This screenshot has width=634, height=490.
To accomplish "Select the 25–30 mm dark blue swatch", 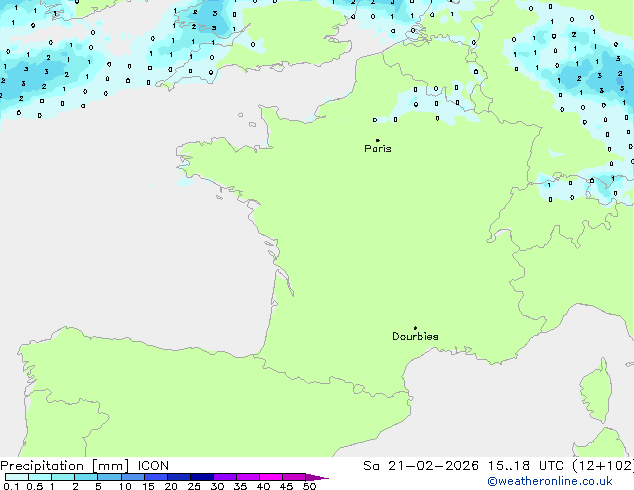I will 201,477.
